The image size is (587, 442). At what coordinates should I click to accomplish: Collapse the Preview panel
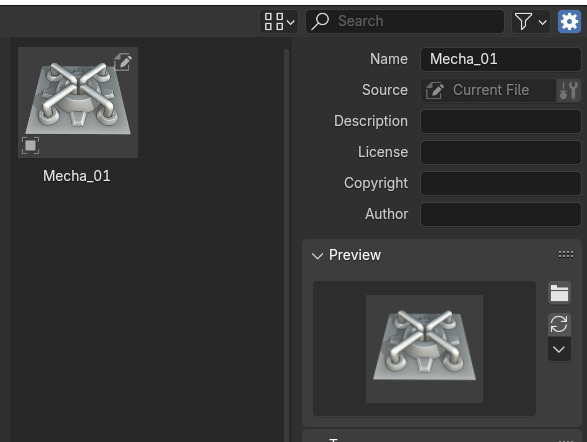point(317,256)
